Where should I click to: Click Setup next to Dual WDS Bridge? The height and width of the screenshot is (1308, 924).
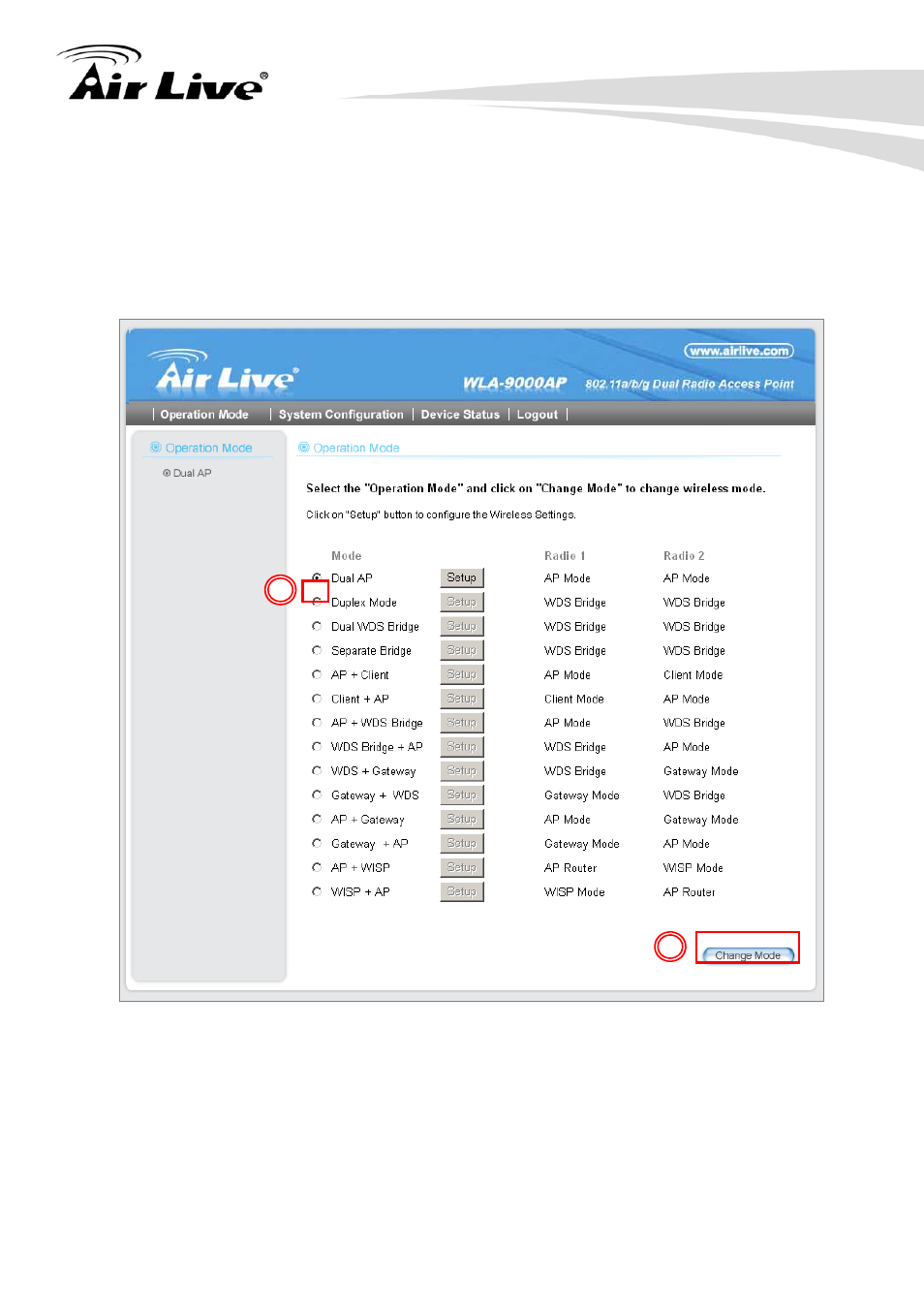[462, 626]
